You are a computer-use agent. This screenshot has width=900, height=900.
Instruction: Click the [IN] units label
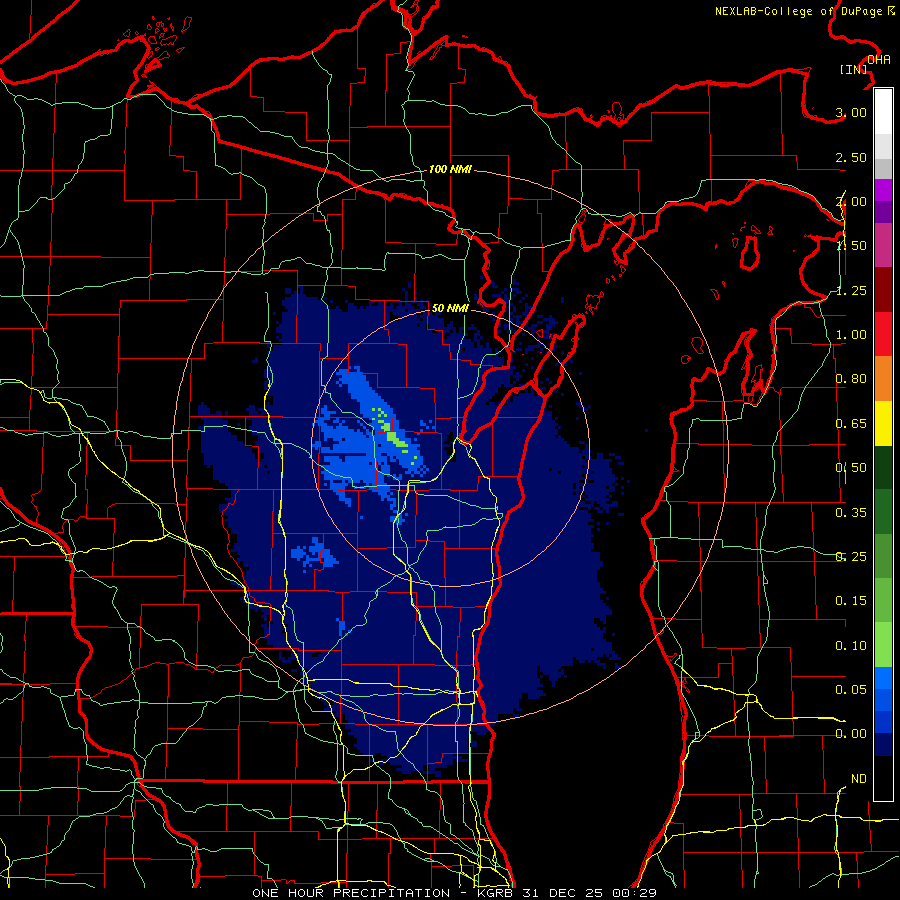click(x=854, y=69)
